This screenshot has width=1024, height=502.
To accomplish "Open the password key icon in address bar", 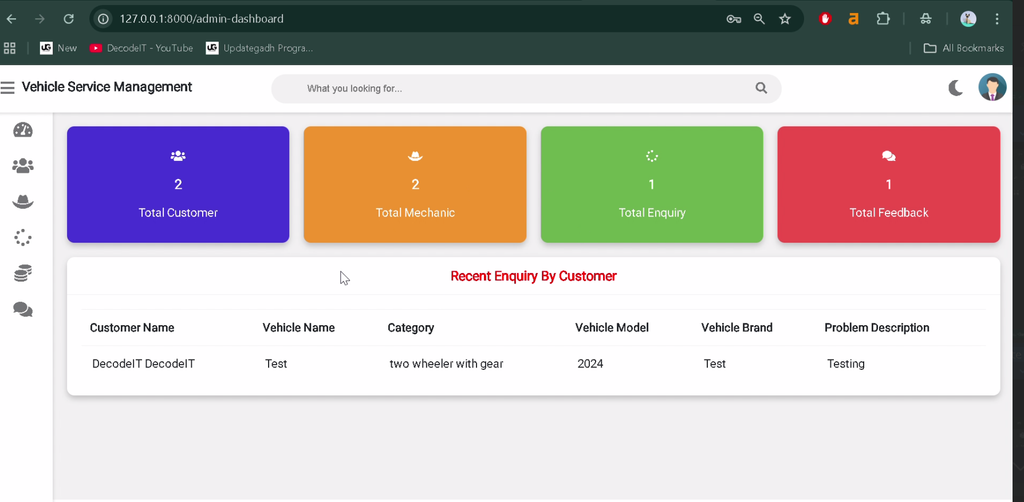I will [733, 19].
